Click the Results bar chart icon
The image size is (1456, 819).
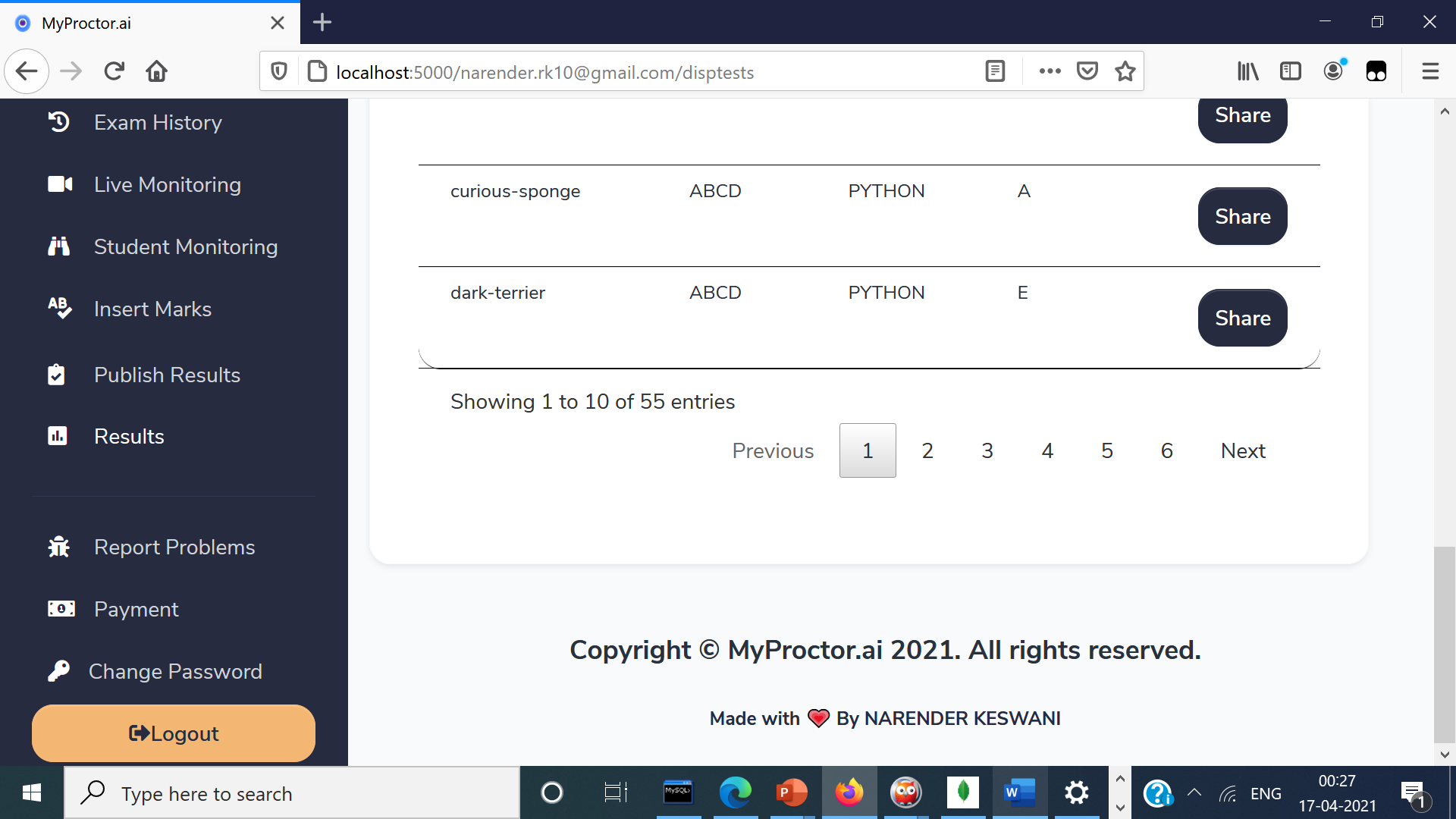point(58,436)
